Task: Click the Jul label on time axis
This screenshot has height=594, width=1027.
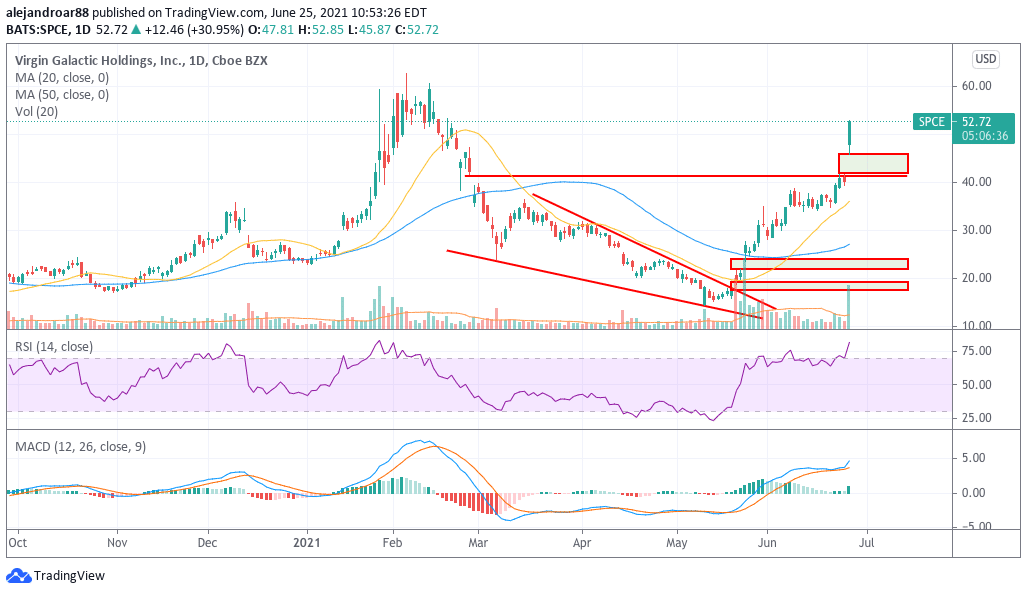Action: tap(867, 543)
